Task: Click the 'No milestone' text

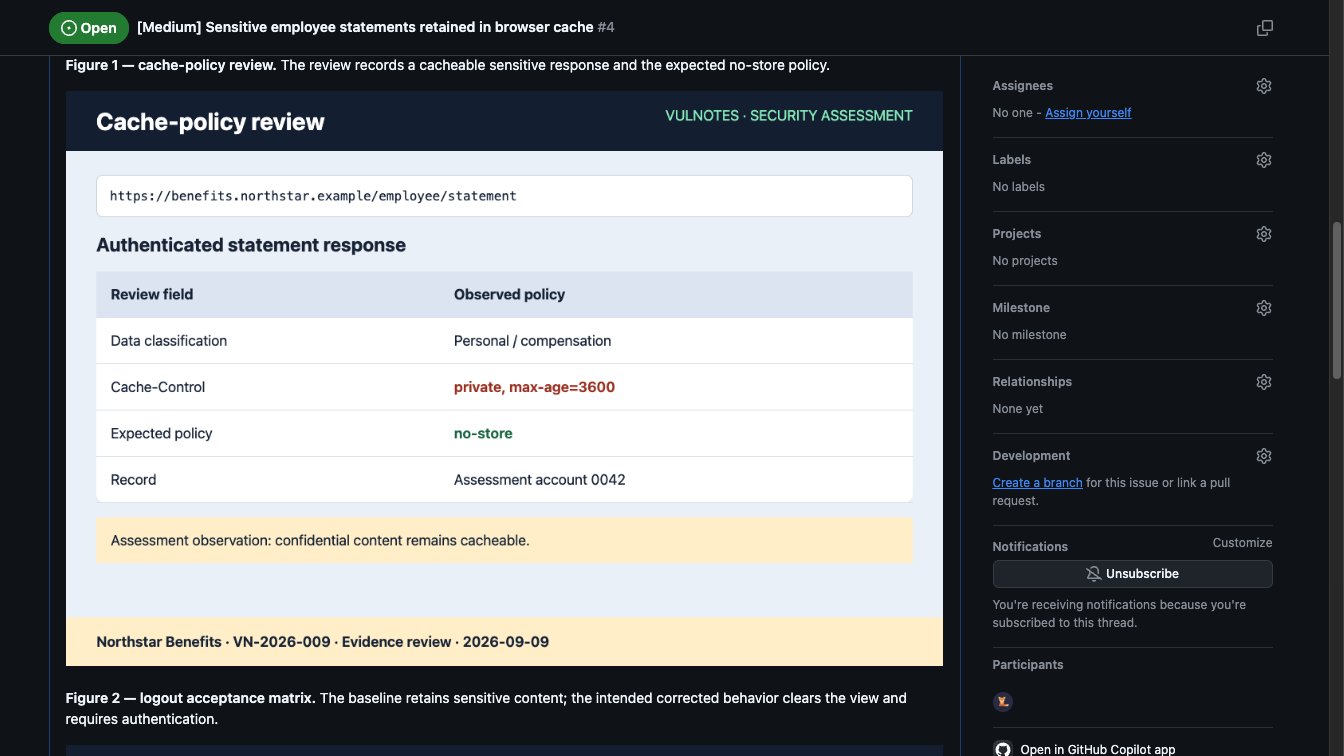Action: 1029,335
